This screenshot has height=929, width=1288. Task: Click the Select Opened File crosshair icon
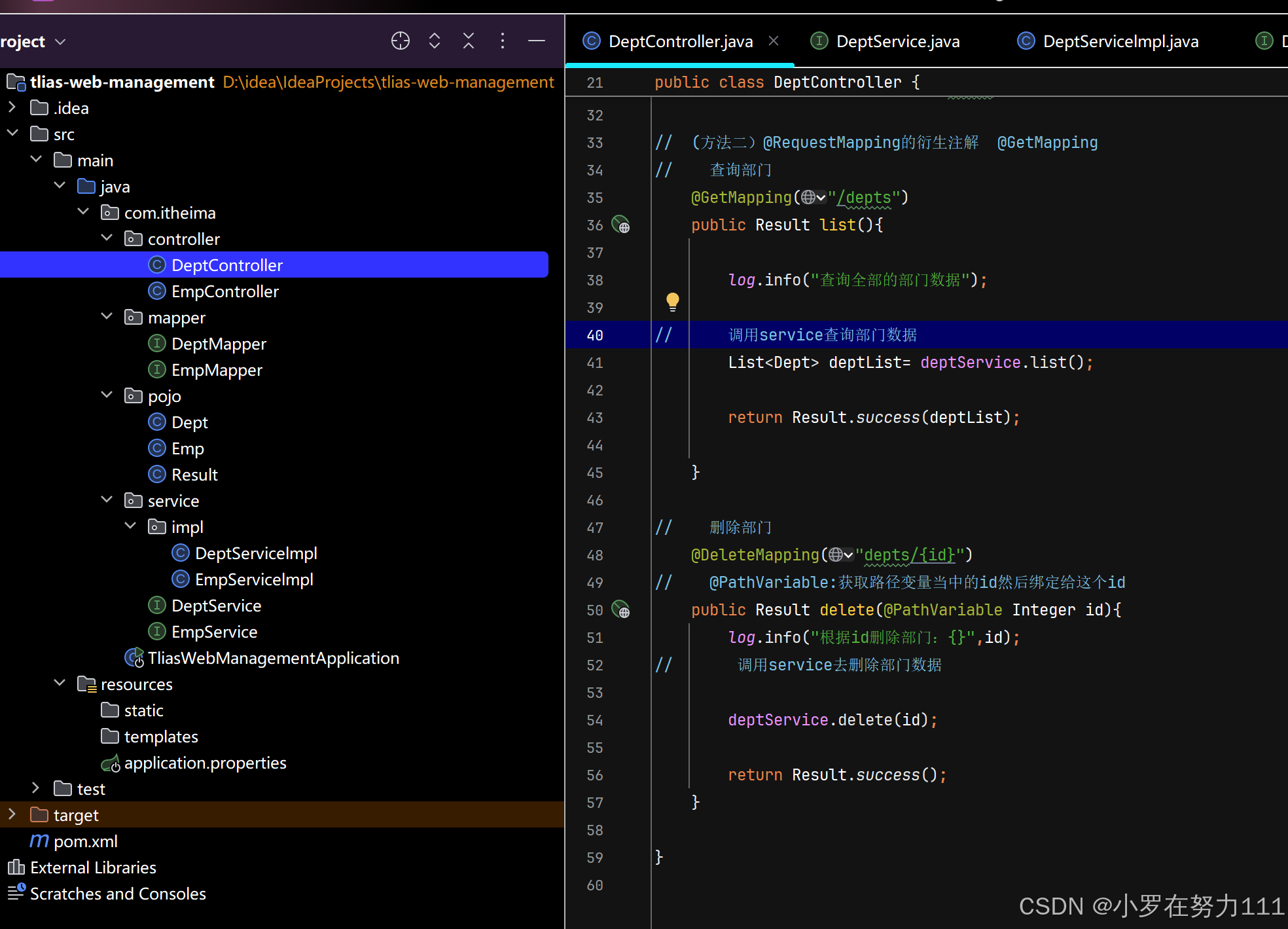click(x=400, y=41)
